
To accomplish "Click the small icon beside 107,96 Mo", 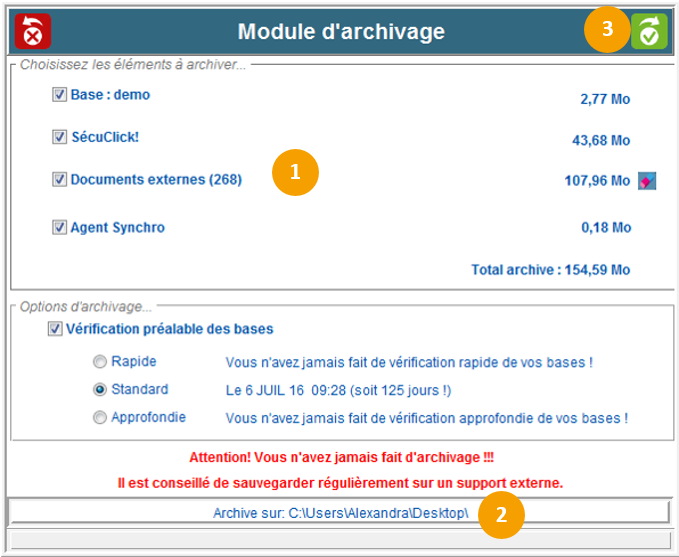I will (x=647, y=181).
